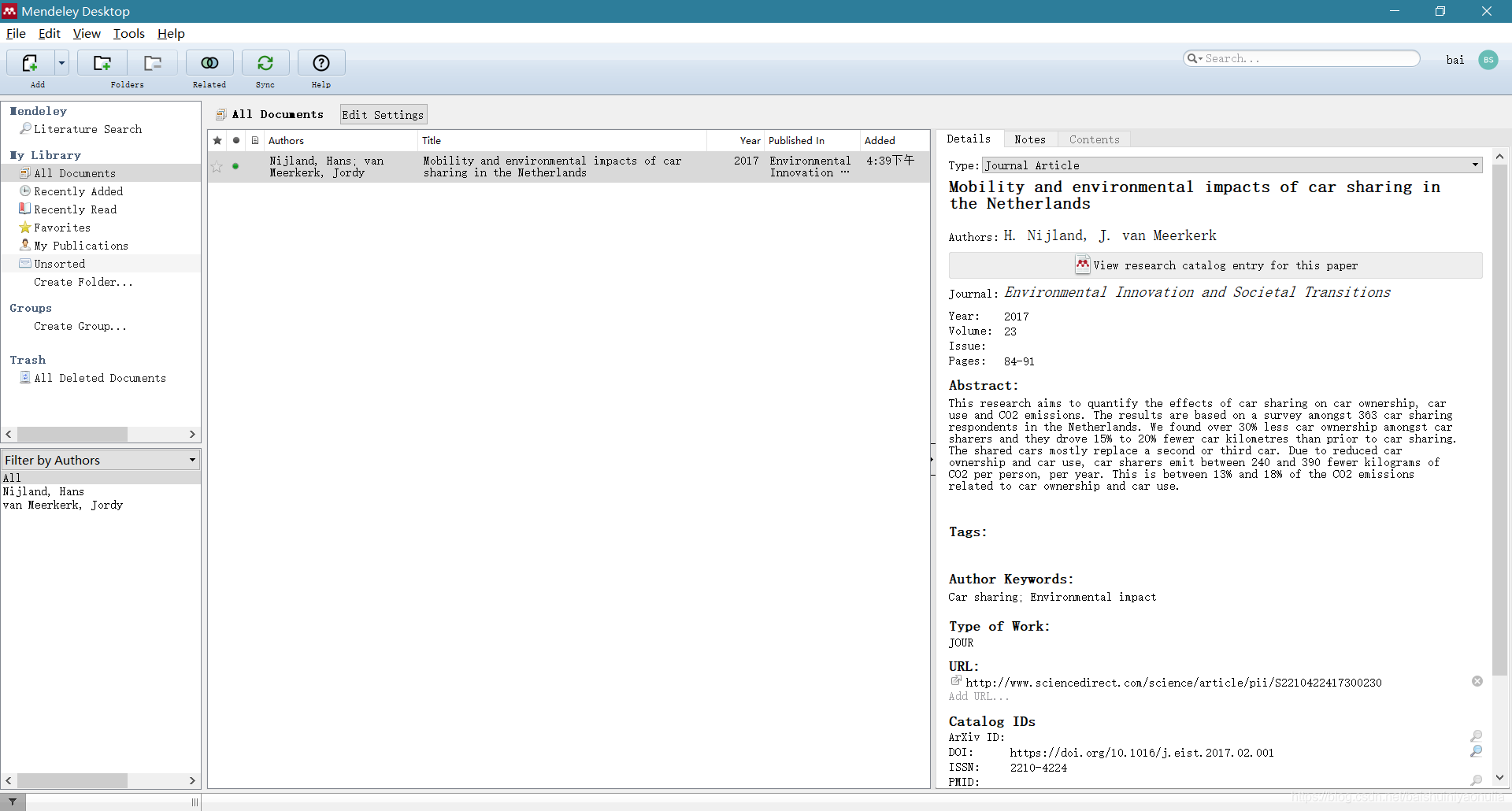Open the Add button dropdown arrow
The image size is (1512, 811).
(61, 63)
